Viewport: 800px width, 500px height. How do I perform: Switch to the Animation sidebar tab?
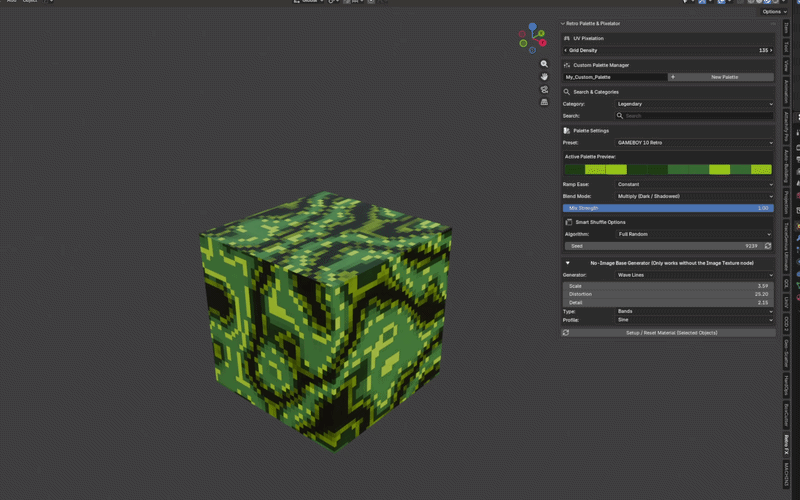(786, 92)
